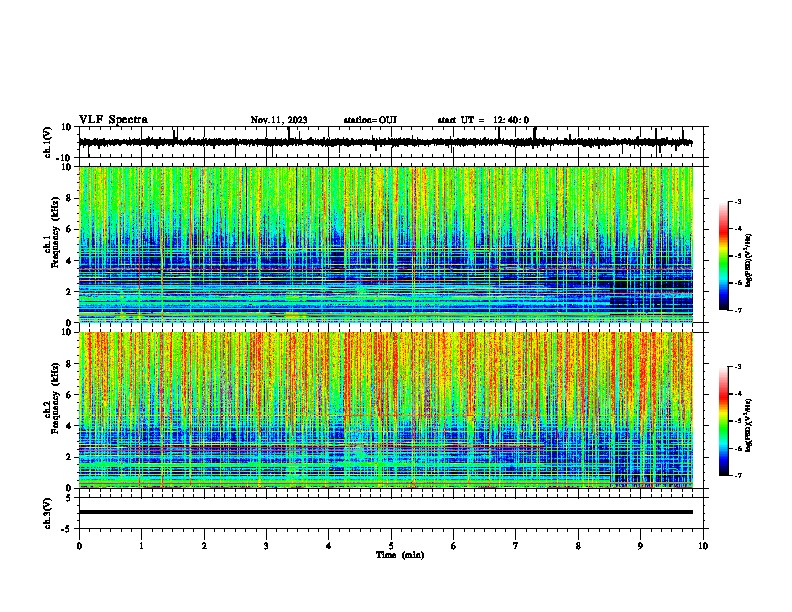Click the "-5" tick of ch.3(V) axis
The image size is (792, 612).
67,529
